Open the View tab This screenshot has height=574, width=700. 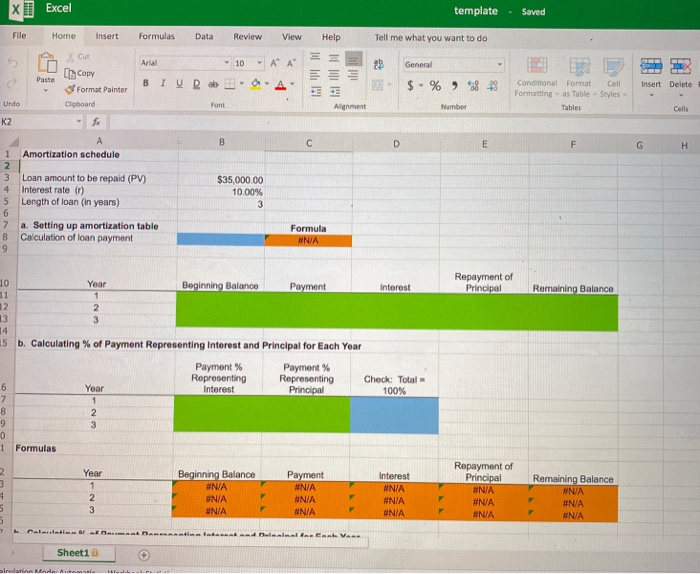(292, 37)
